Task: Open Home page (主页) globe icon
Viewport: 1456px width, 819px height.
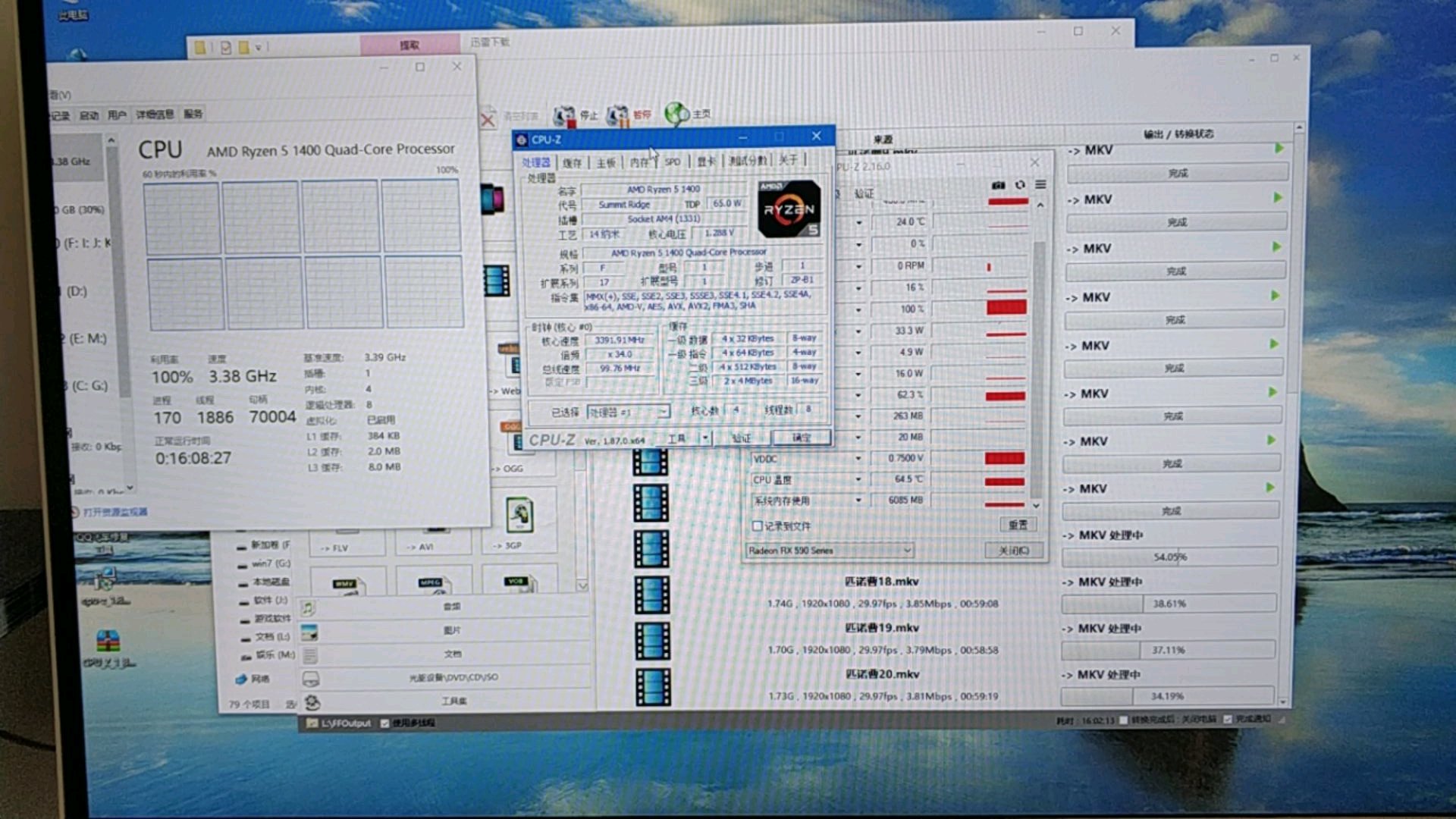Action: (676, 114)
